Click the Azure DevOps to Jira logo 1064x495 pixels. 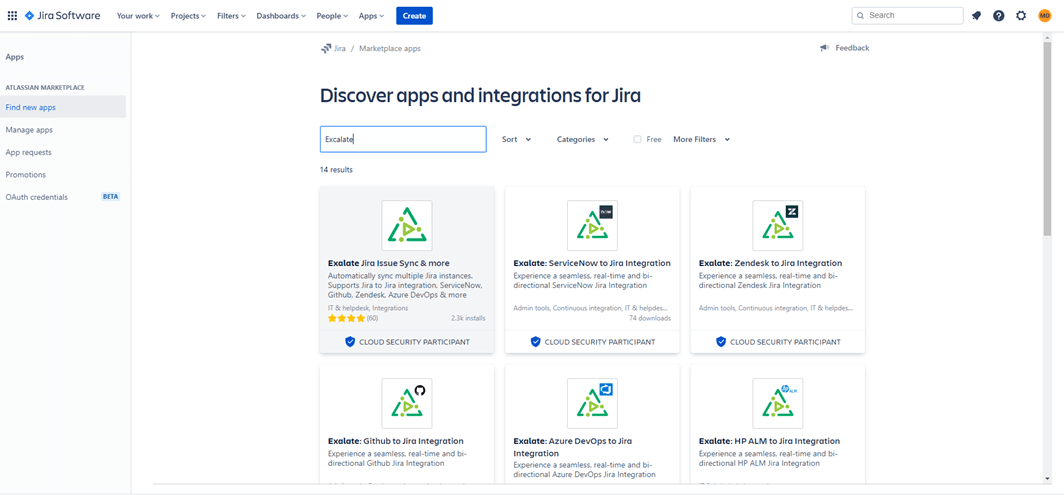pyautogui.click(x=592, y=403)
